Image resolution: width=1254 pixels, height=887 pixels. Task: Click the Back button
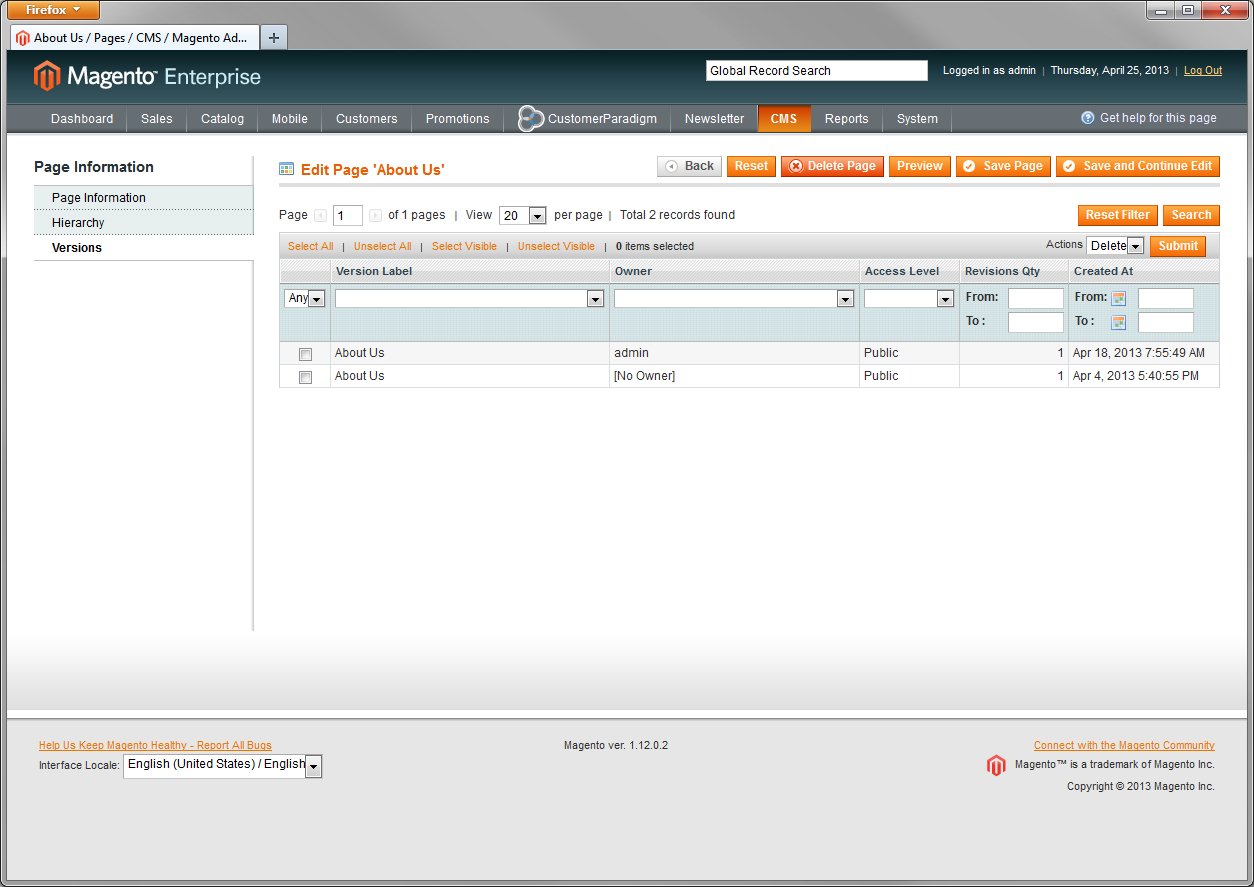tap(689, 166)
